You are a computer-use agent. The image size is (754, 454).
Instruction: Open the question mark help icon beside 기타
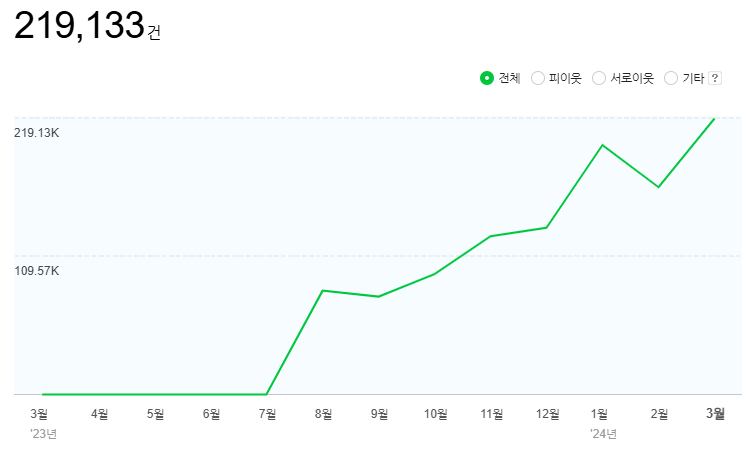pos(715,78)
